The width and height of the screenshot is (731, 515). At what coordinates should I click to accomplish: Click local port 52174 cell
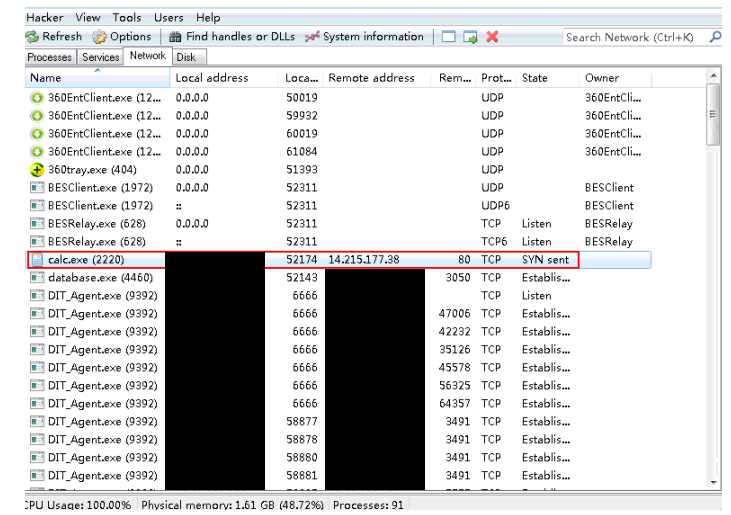(x=302, y=260)
